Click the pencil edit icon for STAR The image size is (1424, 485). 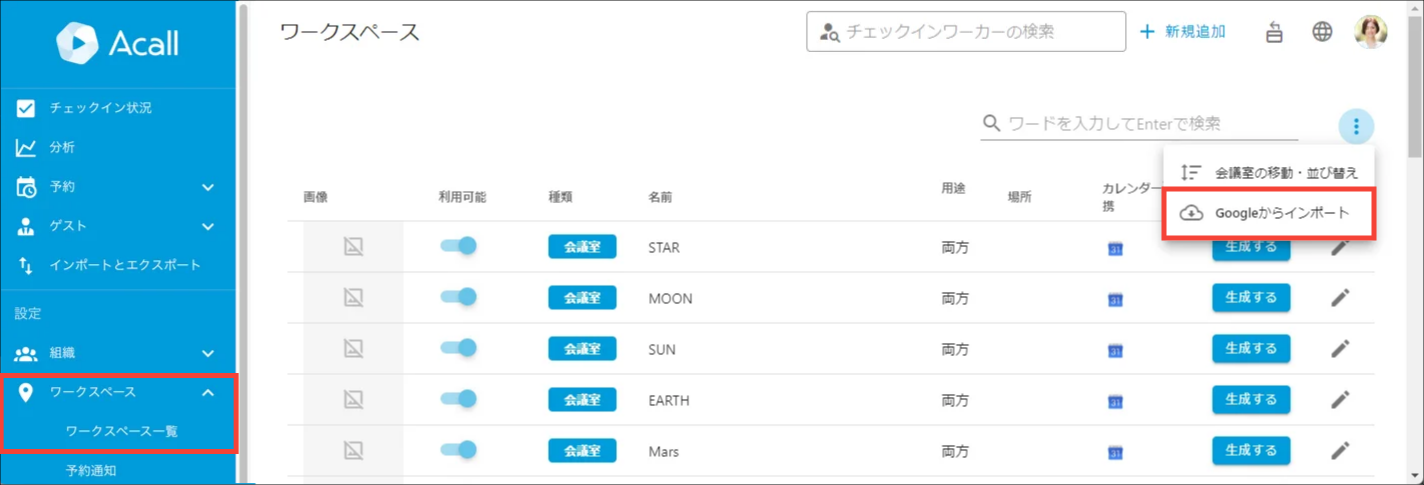1340,247
